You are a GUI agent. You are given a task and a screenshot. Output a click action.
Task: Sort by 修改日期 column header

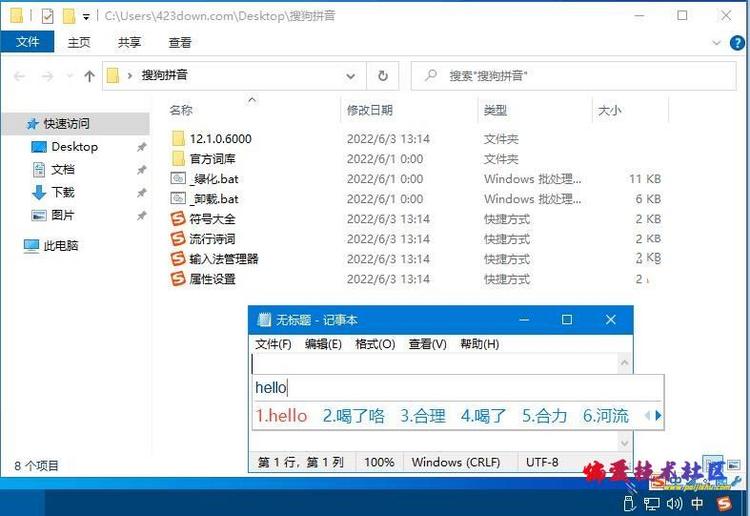[369, 110]
